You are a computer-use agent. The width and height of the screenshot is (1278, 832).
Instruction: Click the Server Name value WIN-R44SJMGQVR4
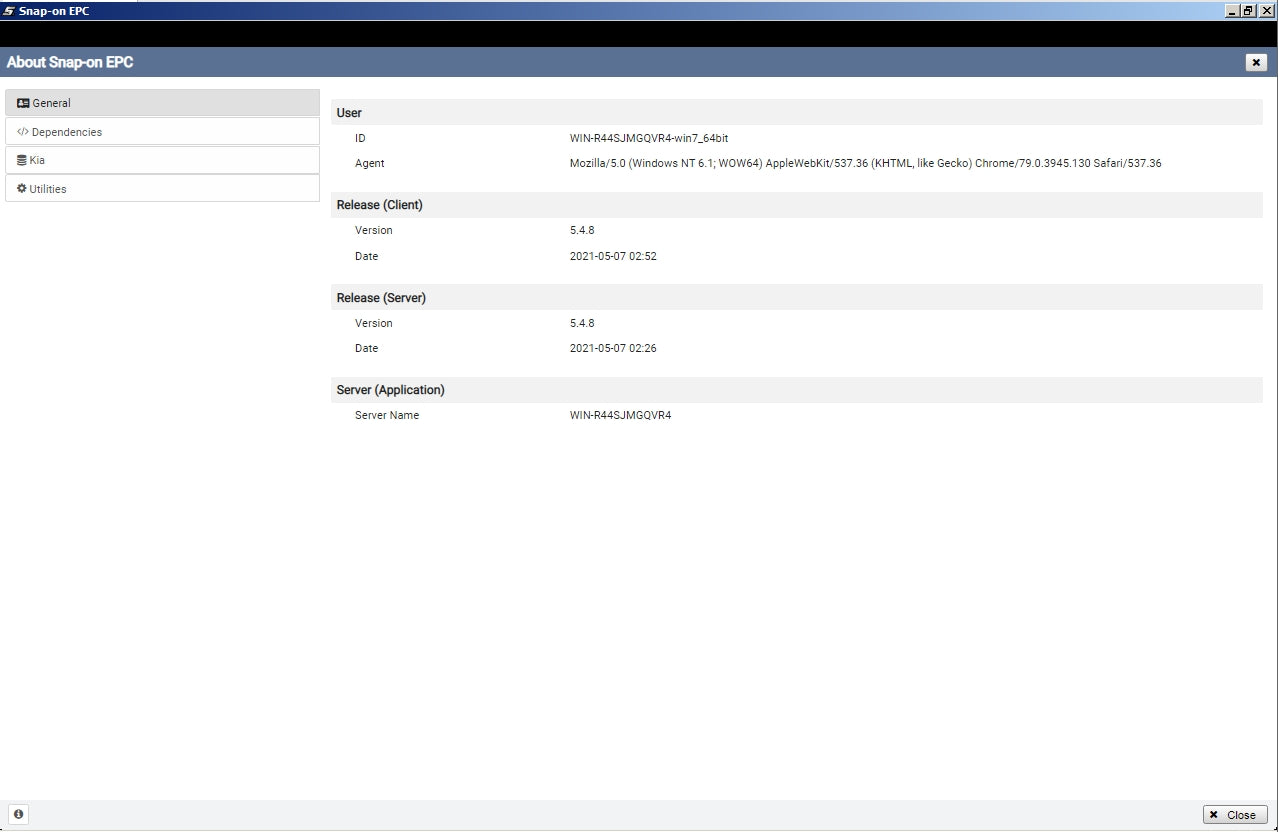coord(620,415)
